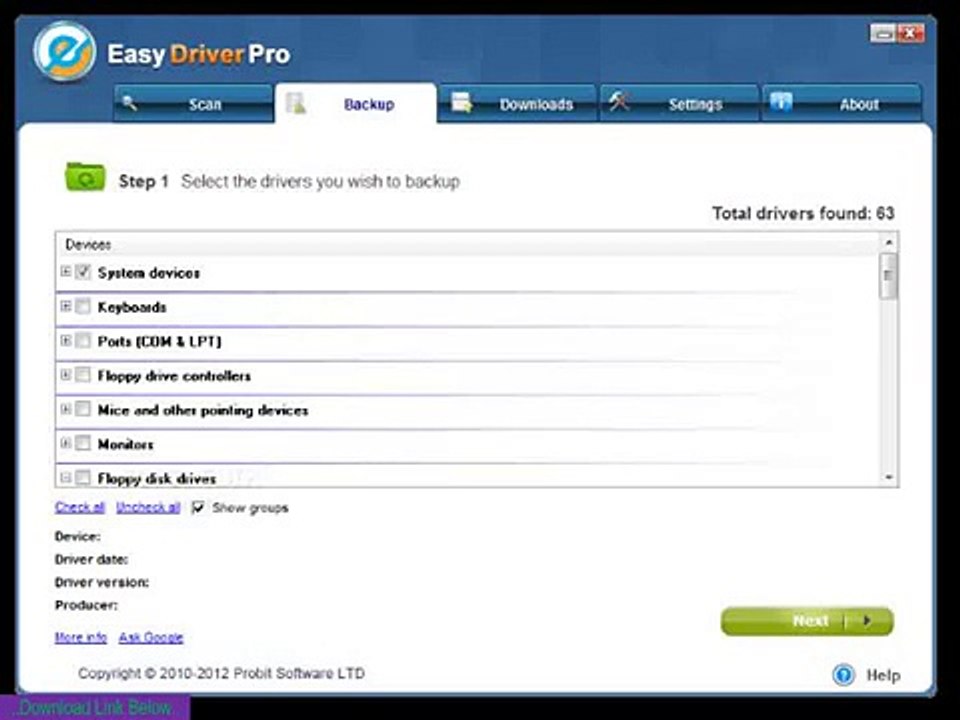
Task: Click the arrow icon on Next button
Action: (866, 620)
